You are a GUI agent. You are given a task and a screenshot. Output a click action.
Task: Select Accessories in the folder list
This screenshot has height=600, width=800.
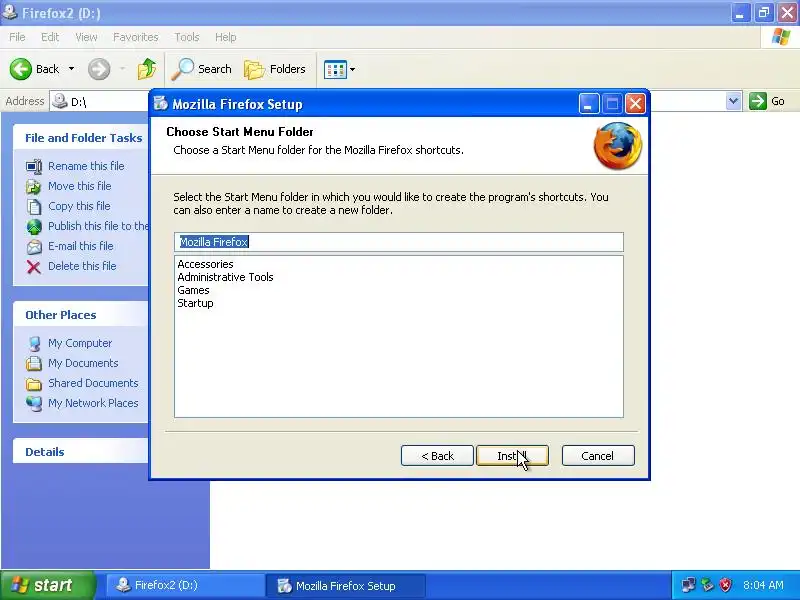click(205, 264)
